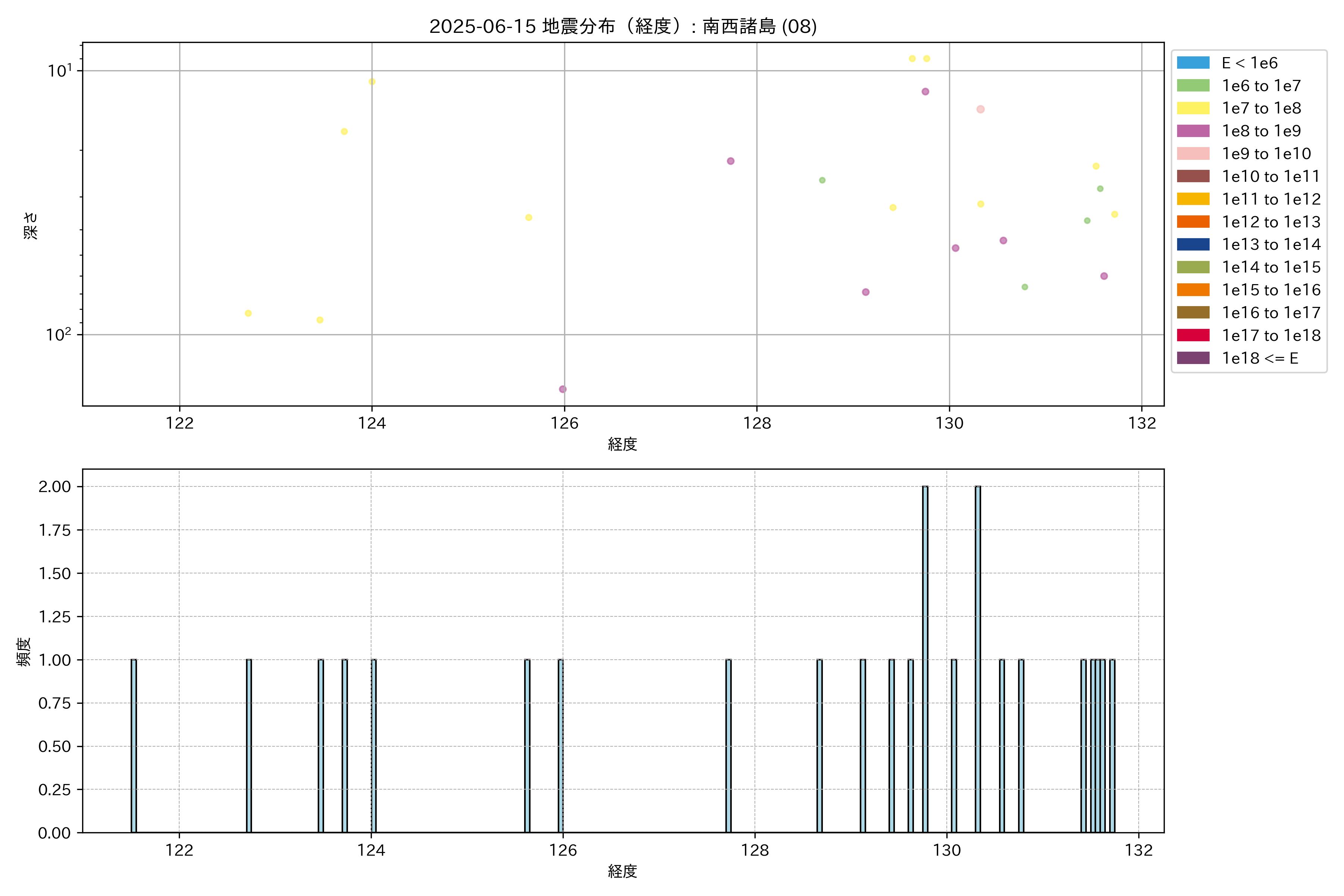Click the purple scatter point near longitude 127.7

click(730, 161)
